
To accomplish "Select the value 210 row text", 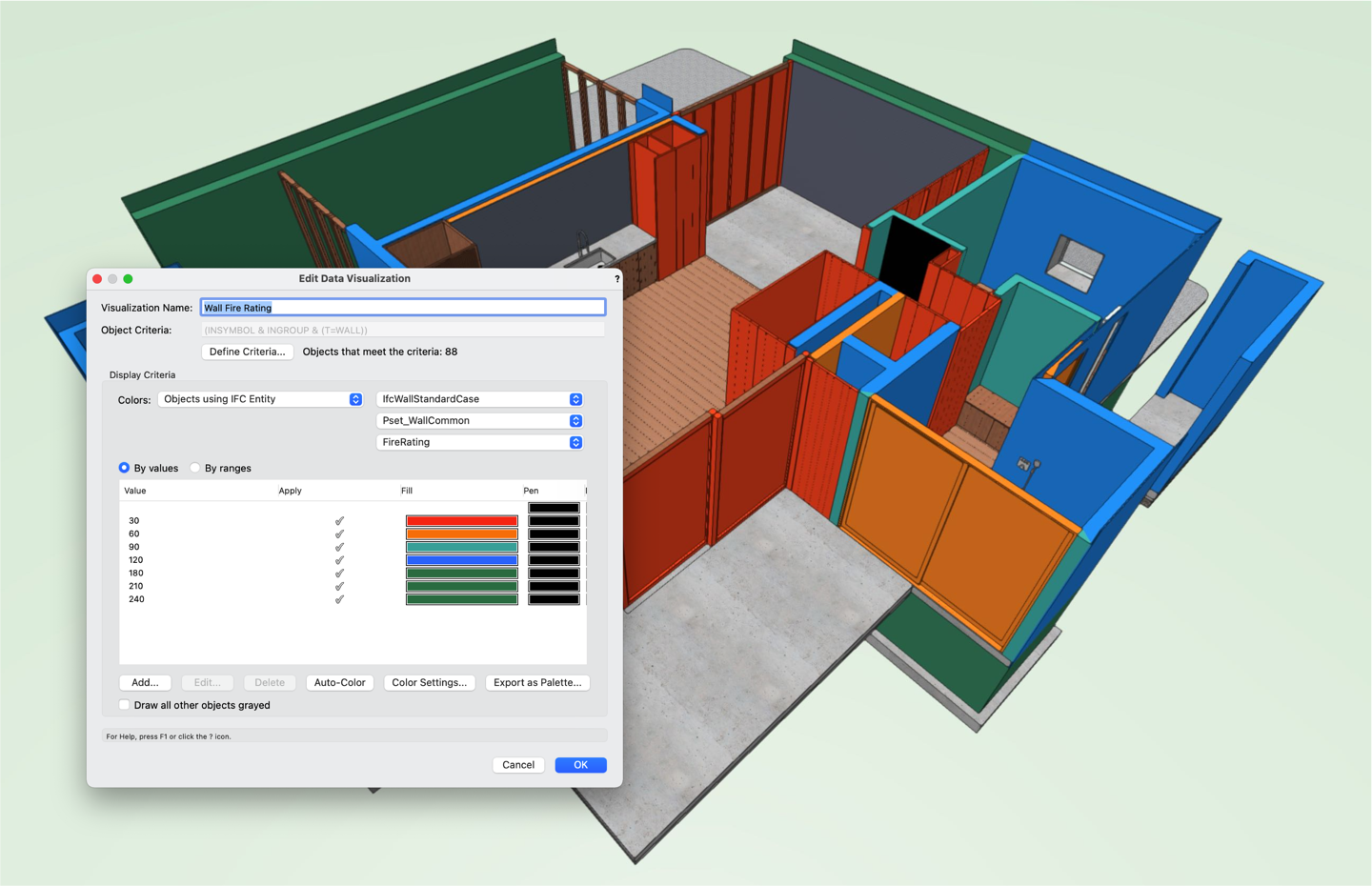I will click(136, 586).
